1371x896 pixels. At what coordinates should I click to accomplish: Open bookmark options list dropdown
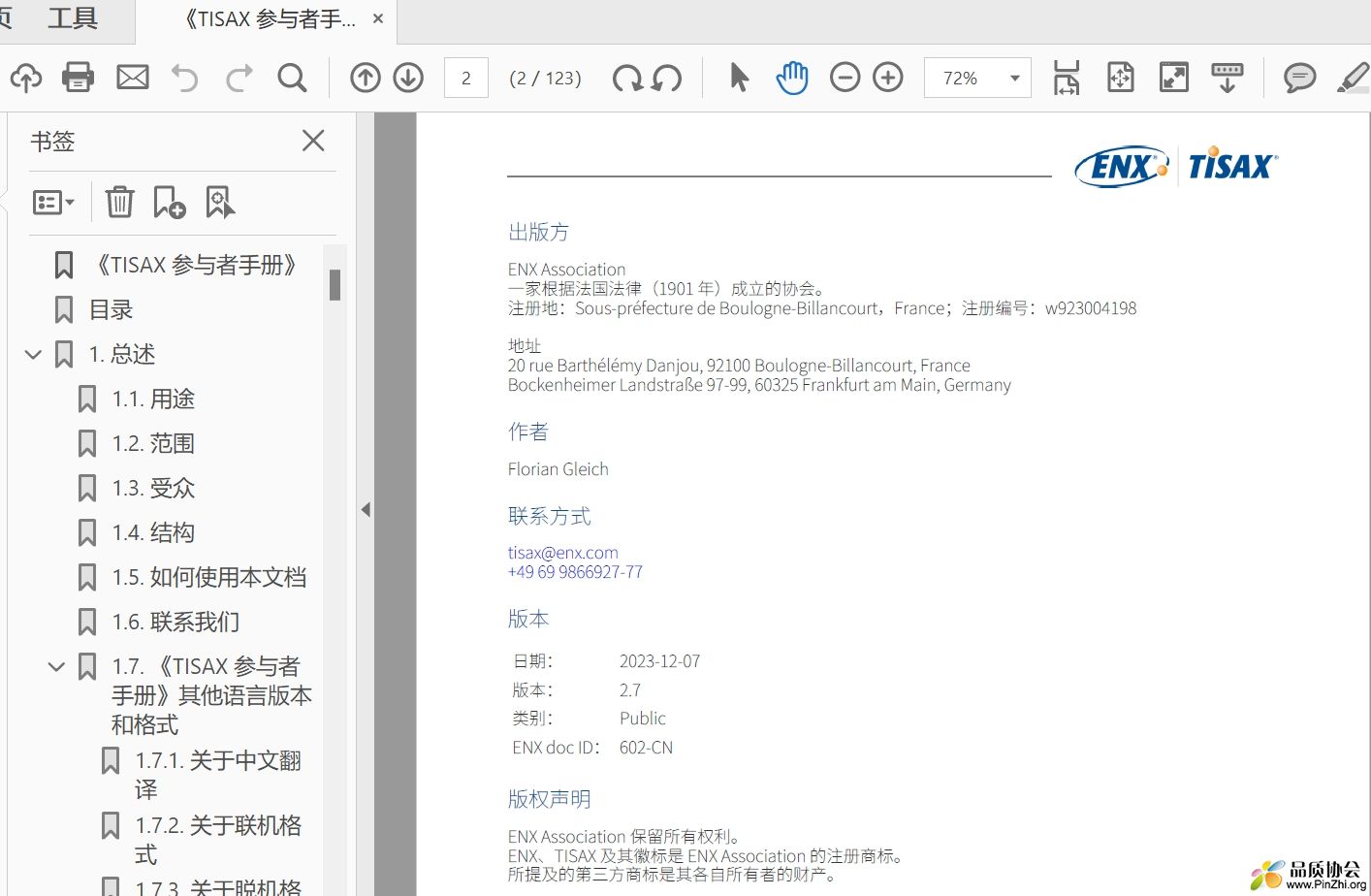(53, 202)
